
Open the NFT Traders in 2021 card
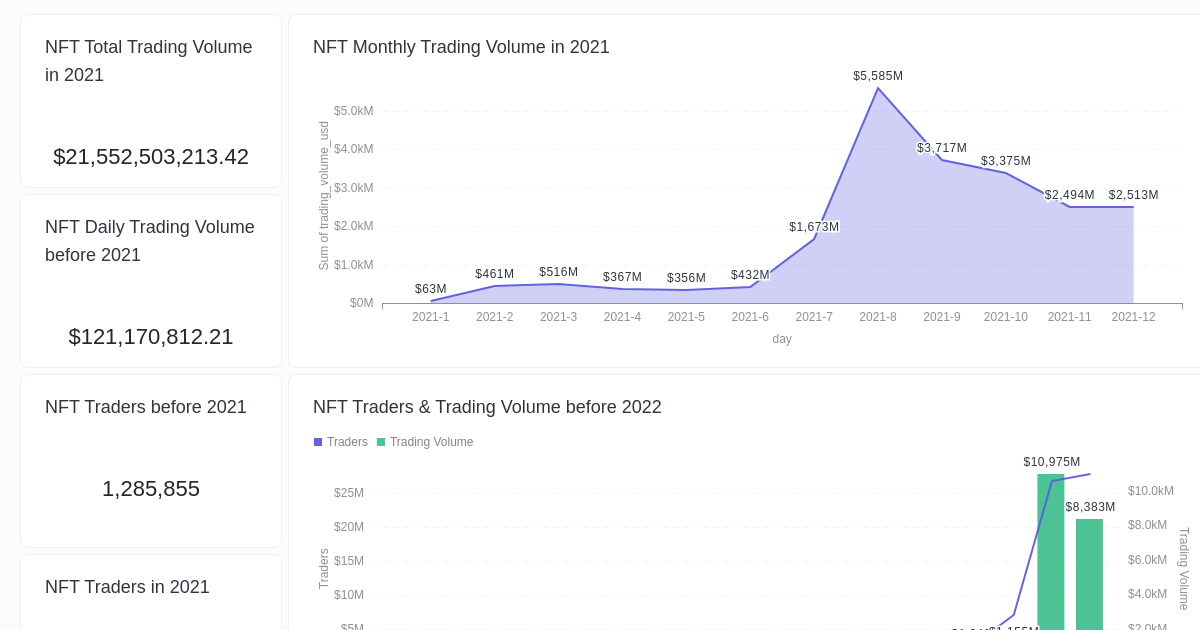(x=127, y=588)
